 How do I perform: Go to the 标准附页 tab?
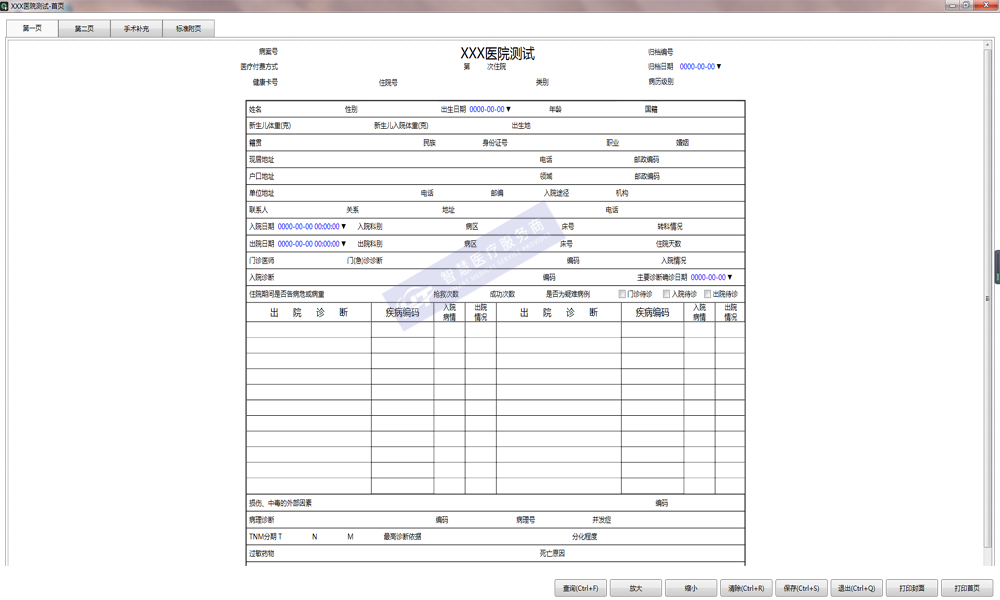click(x=188, y=29)
